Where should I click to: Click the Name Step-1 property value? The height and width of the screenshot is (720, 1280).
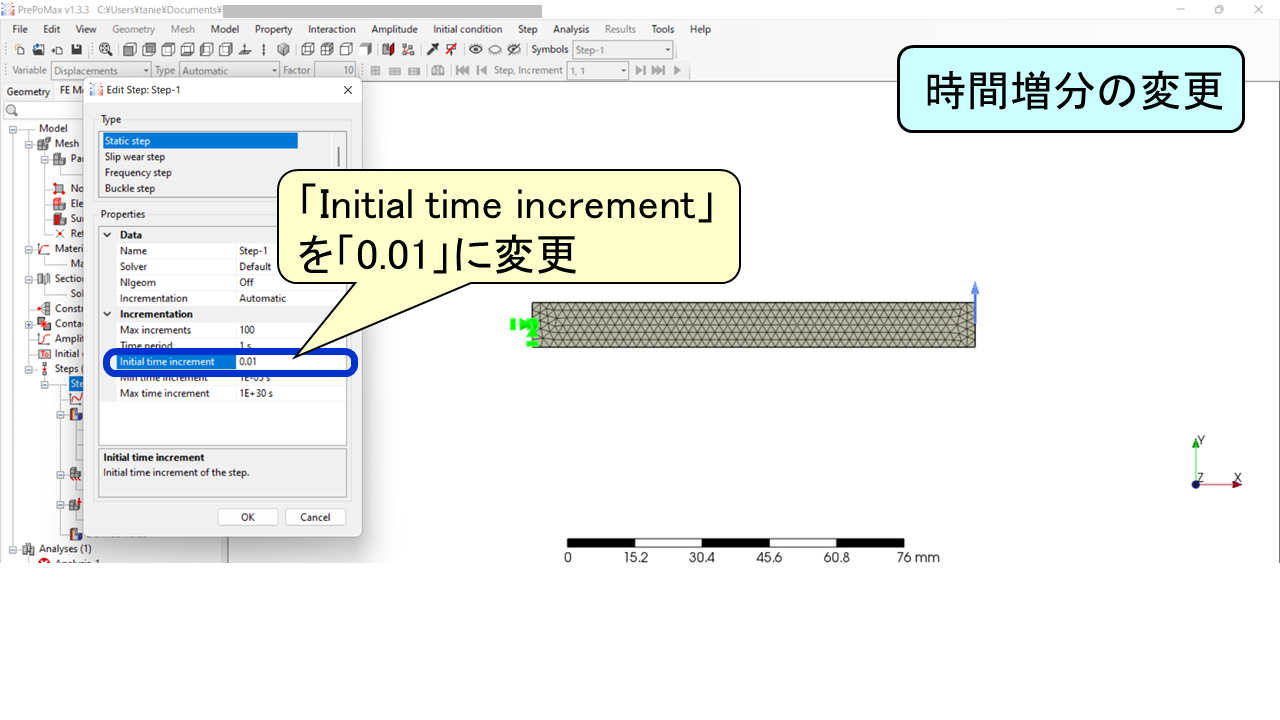pos(253,251)
